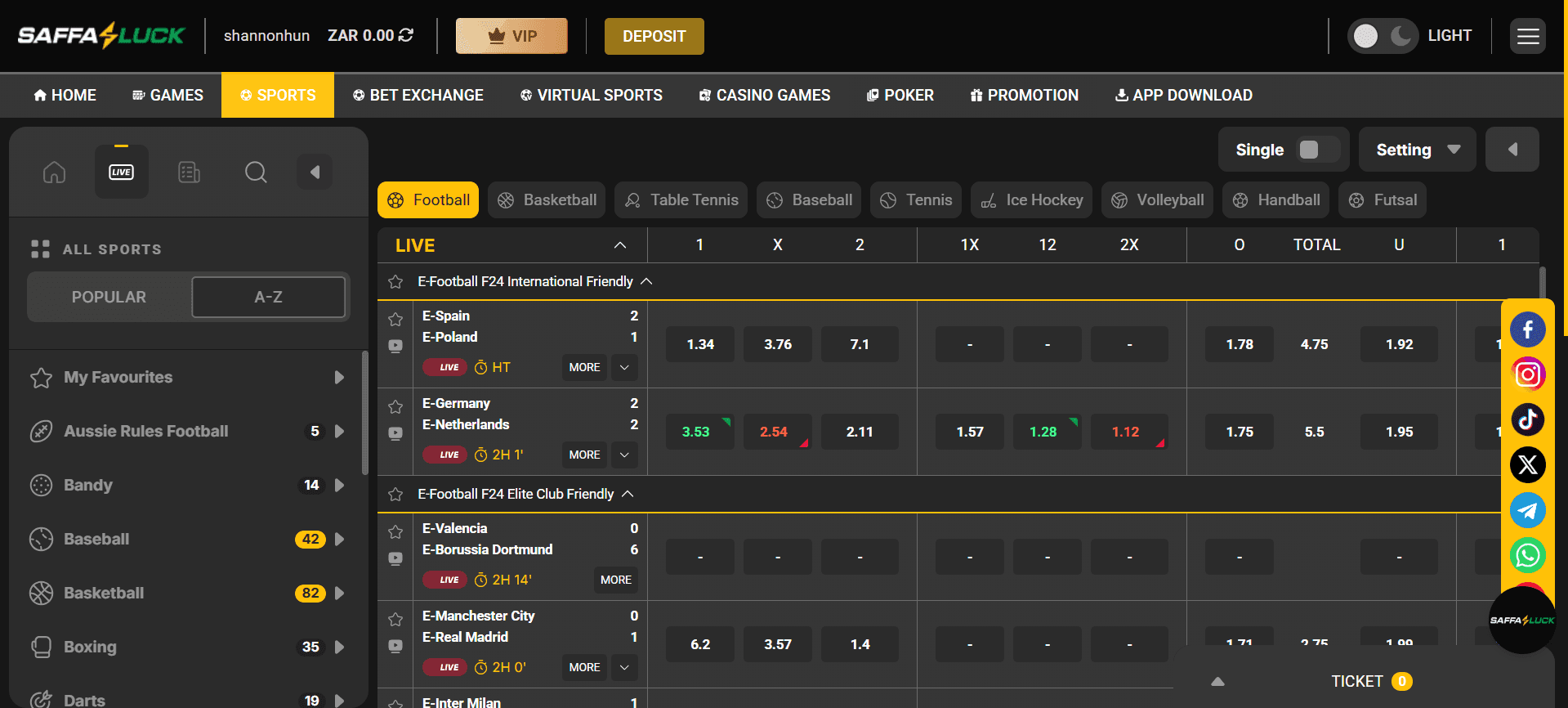Screen dimensions: 1568x708
Task: Open the Setting dropdown
Action: pyautogui.click(x=1418, y=150)
